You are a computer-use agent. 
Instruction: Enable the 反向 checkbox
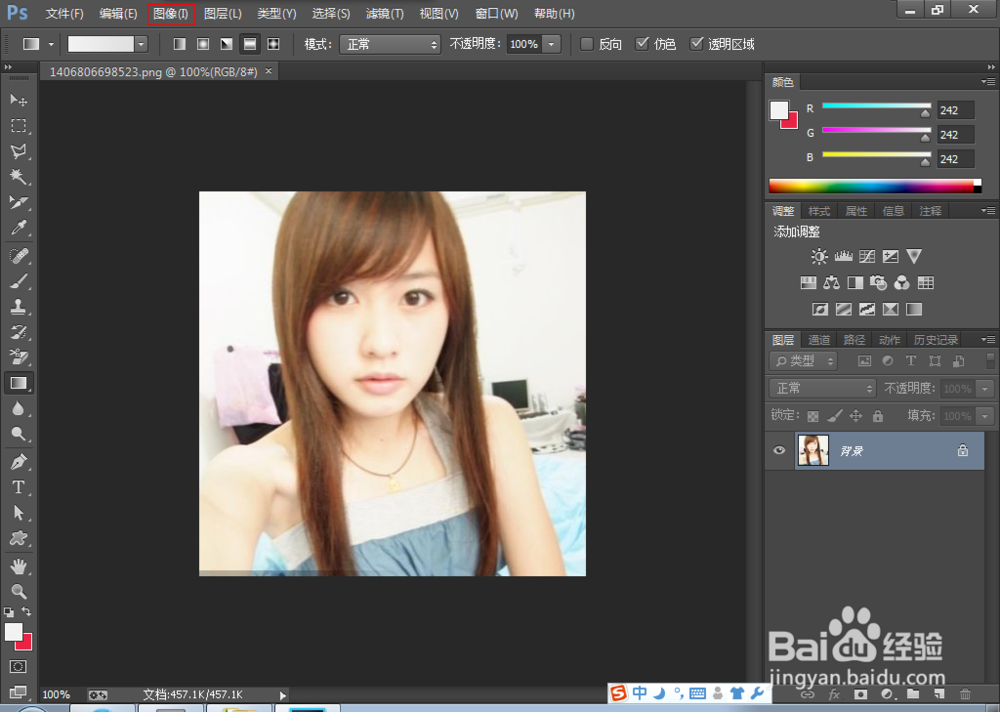pyautogui.click(x=587, y=44)
